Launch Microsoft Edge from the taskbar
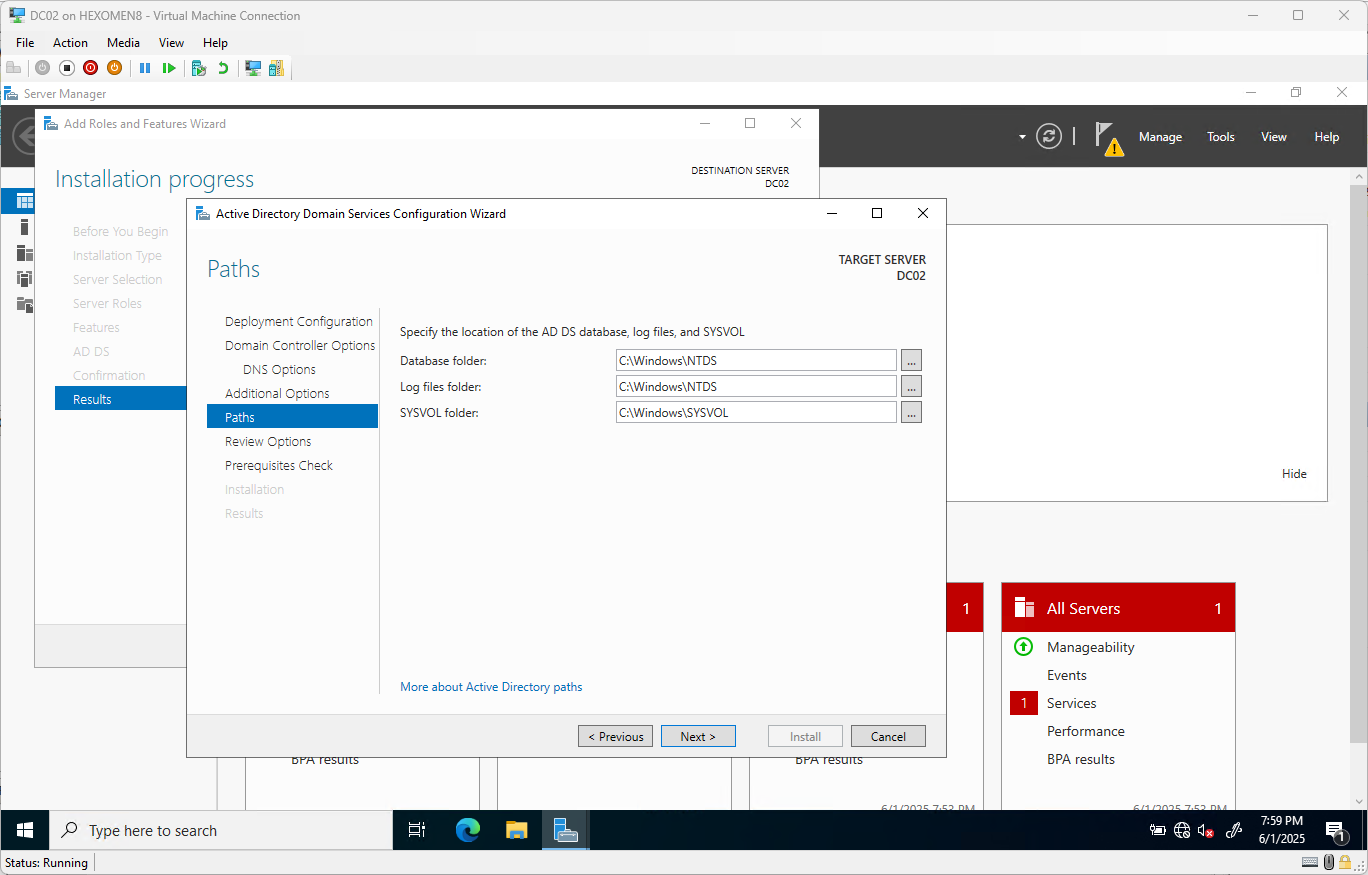The height and width of the screenshot is (875, 1368). [467, 830]
